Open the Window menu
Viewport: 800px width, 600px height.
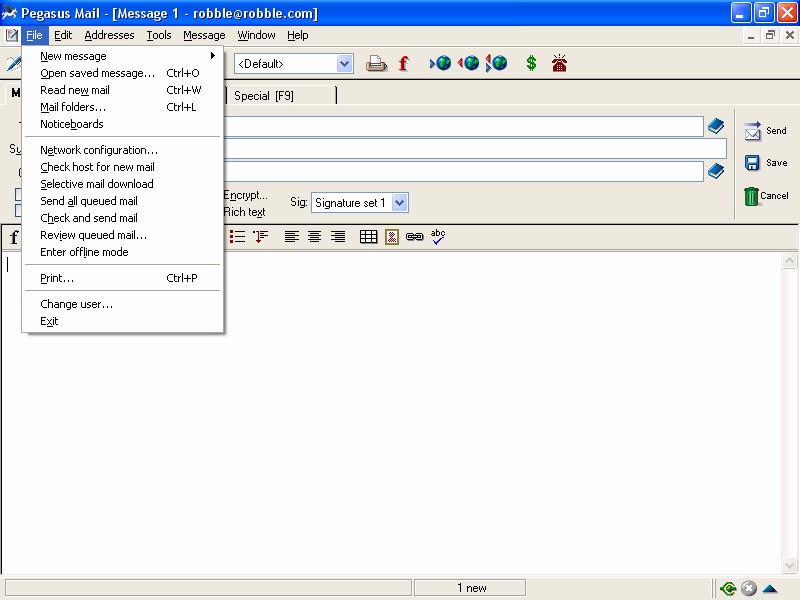point(256,35)
